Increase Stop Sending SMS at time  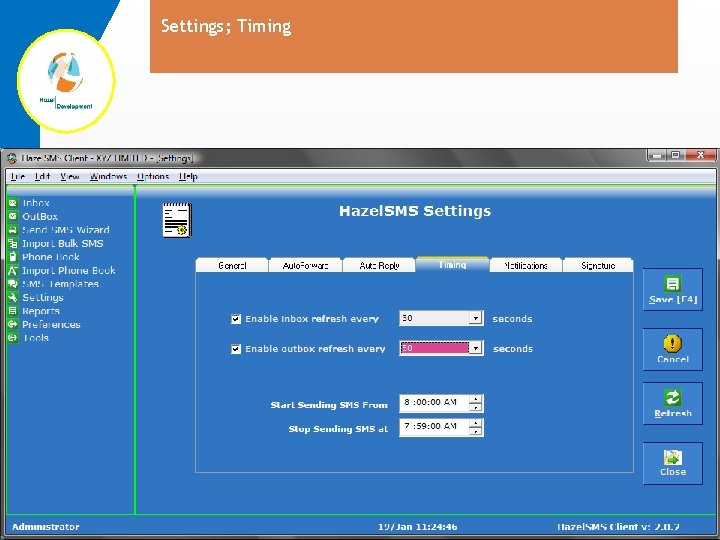click(x=476, y=423)
